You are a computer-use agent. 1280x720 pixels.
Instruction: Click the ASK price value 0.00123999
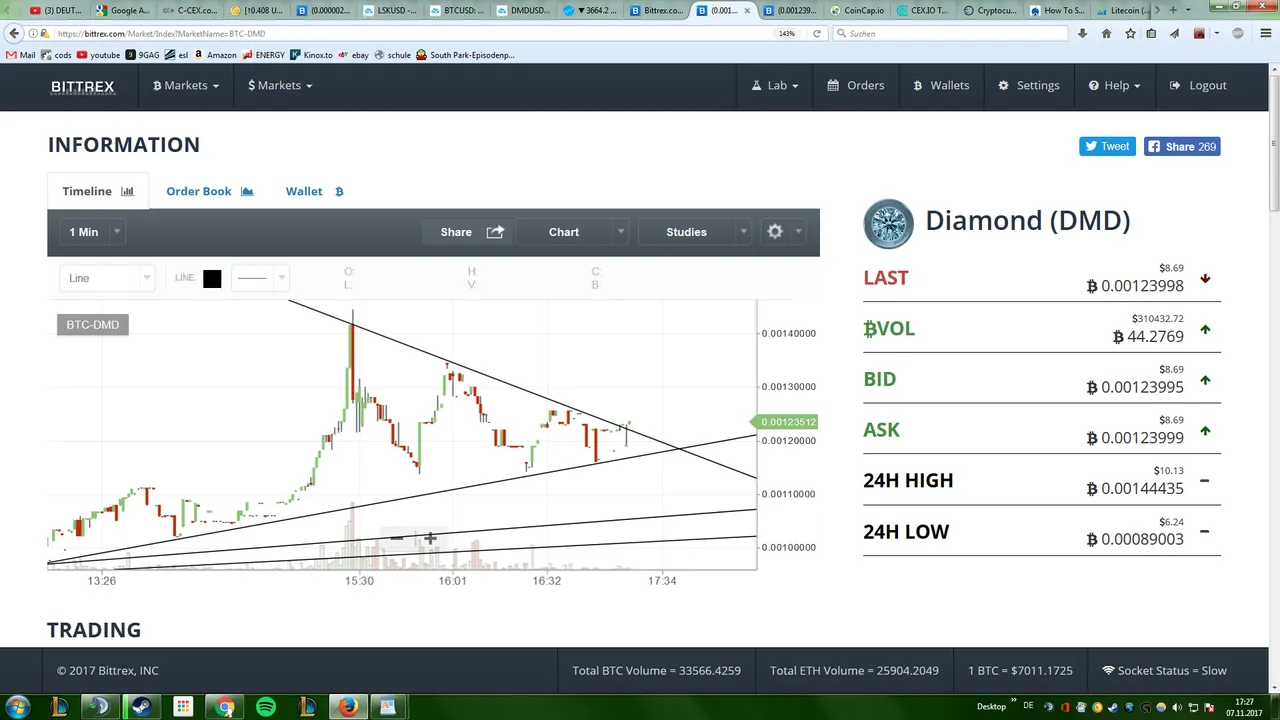(x=1135, y=438)
